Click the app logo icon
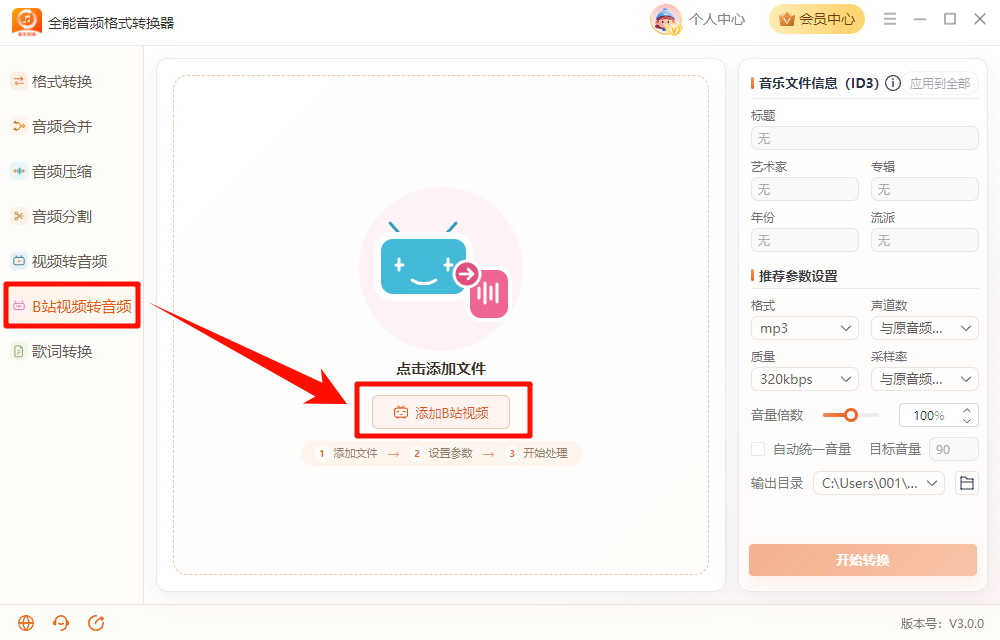The image size is (1000, 640). [x=27, y=22]
